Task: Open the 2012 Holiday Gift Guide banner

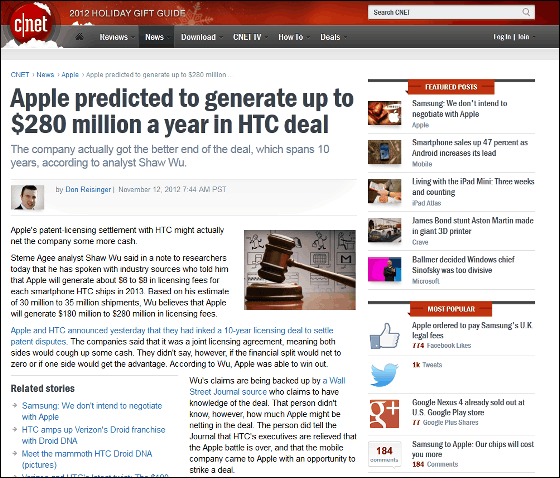Action: pos(128,13)
